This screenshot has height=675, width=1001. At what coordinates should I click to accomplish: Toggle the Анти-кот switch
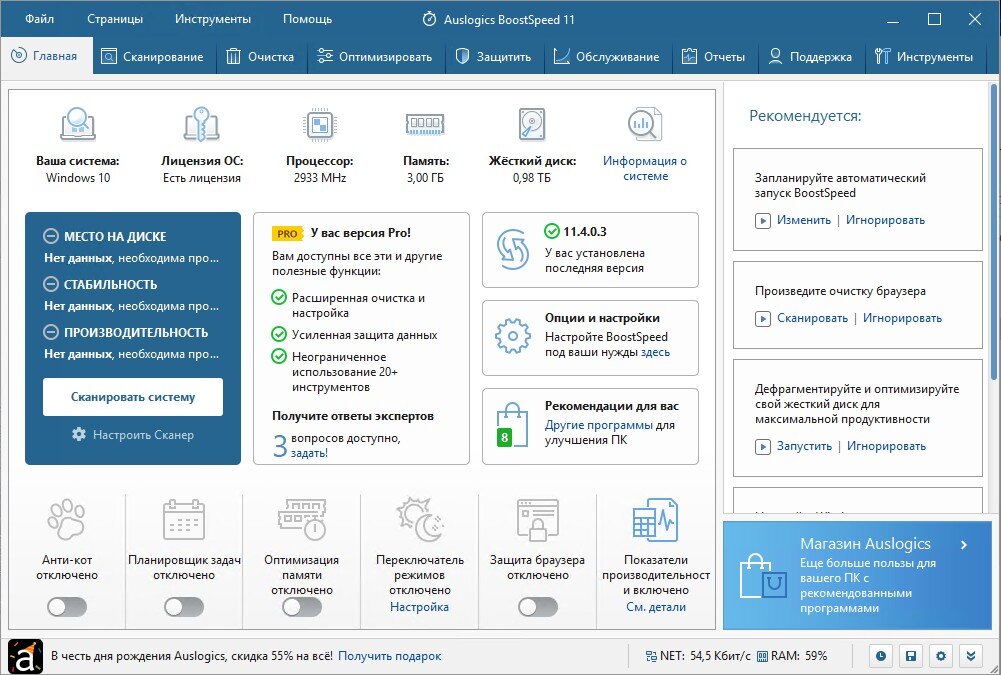click(66, 607)
